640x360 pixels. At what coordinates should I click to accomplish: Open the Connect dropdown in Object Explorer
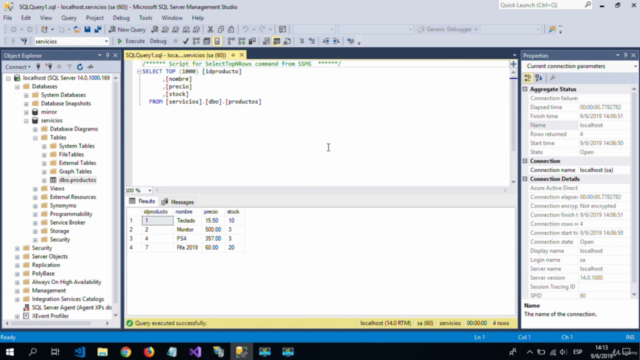click(x=18, y=67)
